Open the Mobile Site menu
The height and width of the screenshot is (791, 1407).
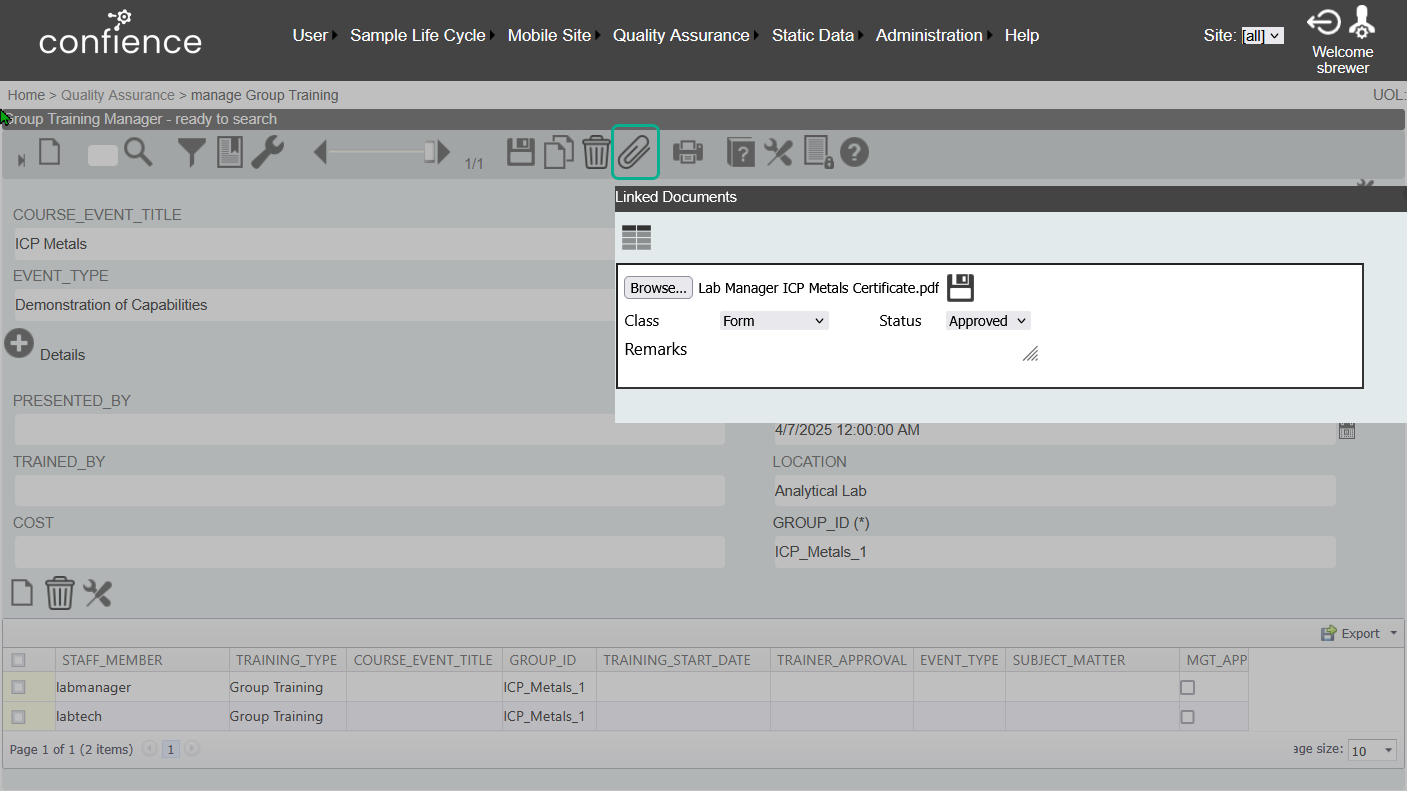pos(549,35)
